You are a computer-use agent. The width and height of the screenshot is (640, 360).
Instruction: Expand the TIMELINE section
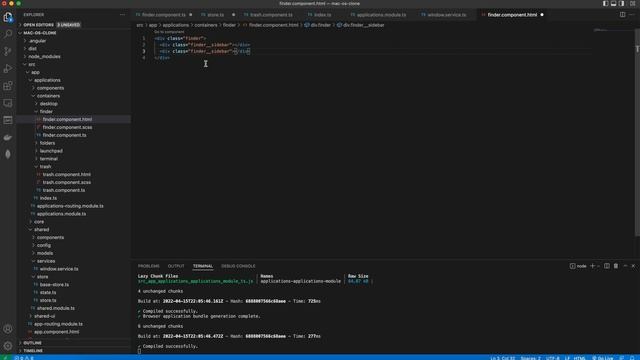point(33,351)
